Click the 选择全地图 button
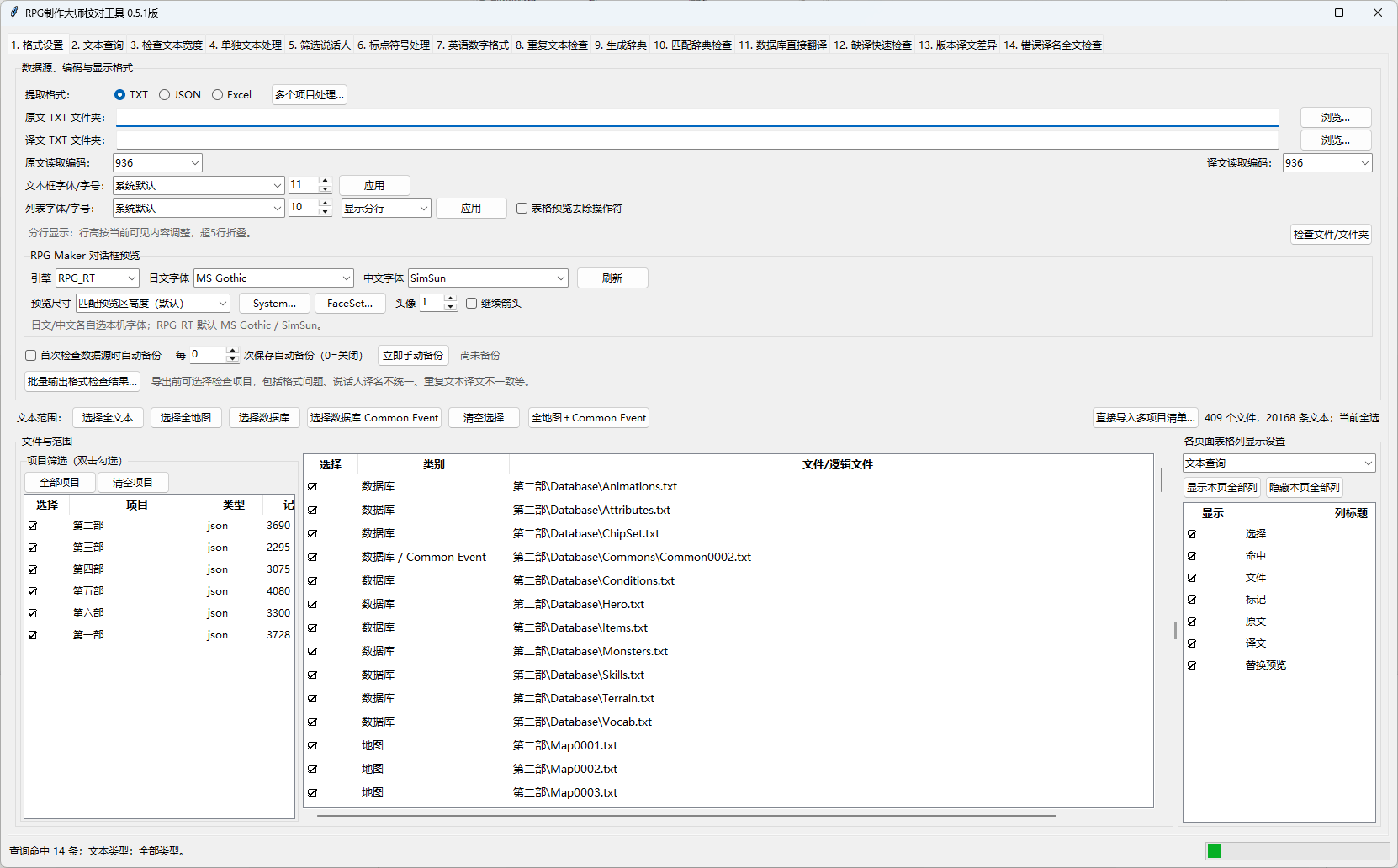1398x868 pixels. 186,418
